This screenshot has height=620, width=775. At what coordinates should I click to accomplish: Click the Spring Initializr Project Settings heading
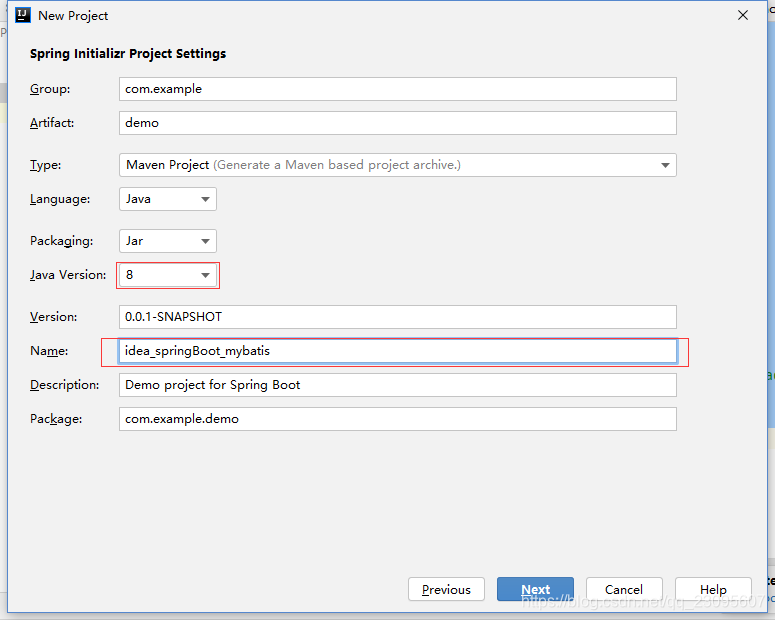pyautogui.click(x=128, y=54)
